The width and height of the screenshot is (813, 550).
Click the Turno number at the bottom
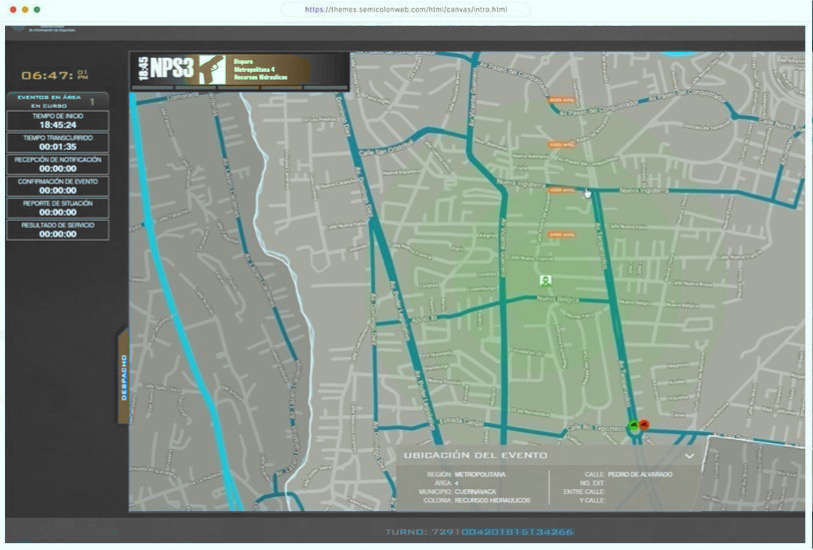click(x=478, y=531)
